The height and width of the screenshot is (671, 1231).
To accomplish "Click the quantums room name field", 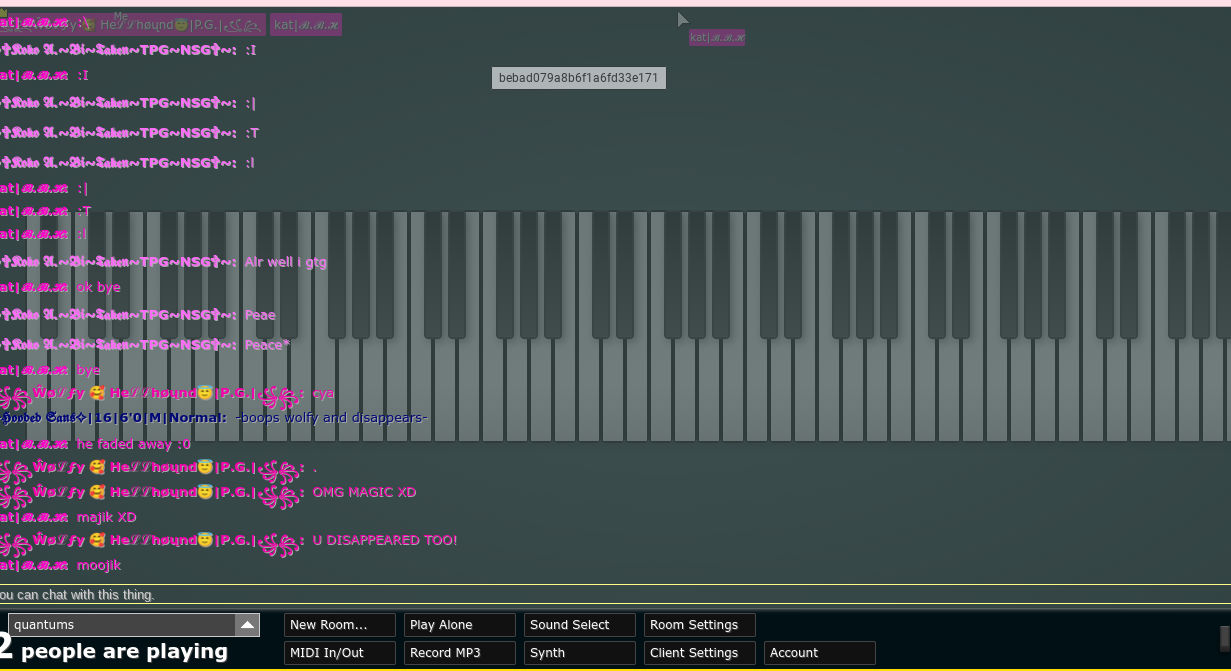I will click(122, 625).
